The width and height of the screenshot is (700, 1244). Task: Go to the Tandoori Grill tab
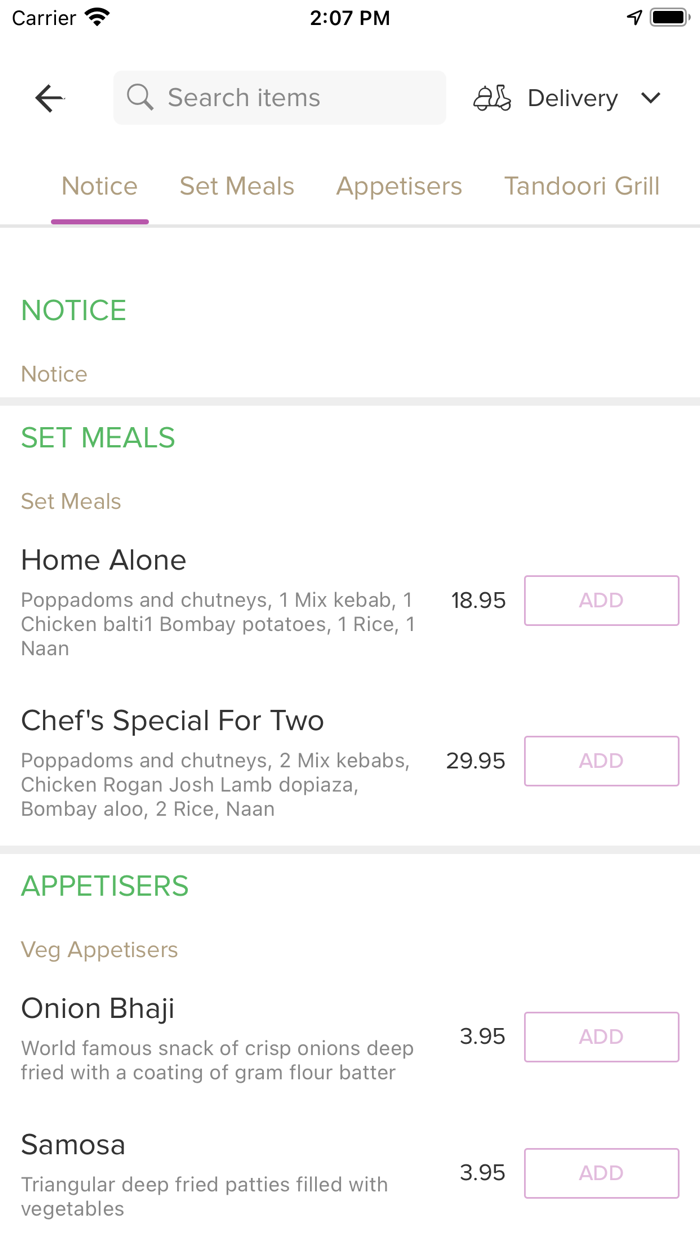coord(582,186)
